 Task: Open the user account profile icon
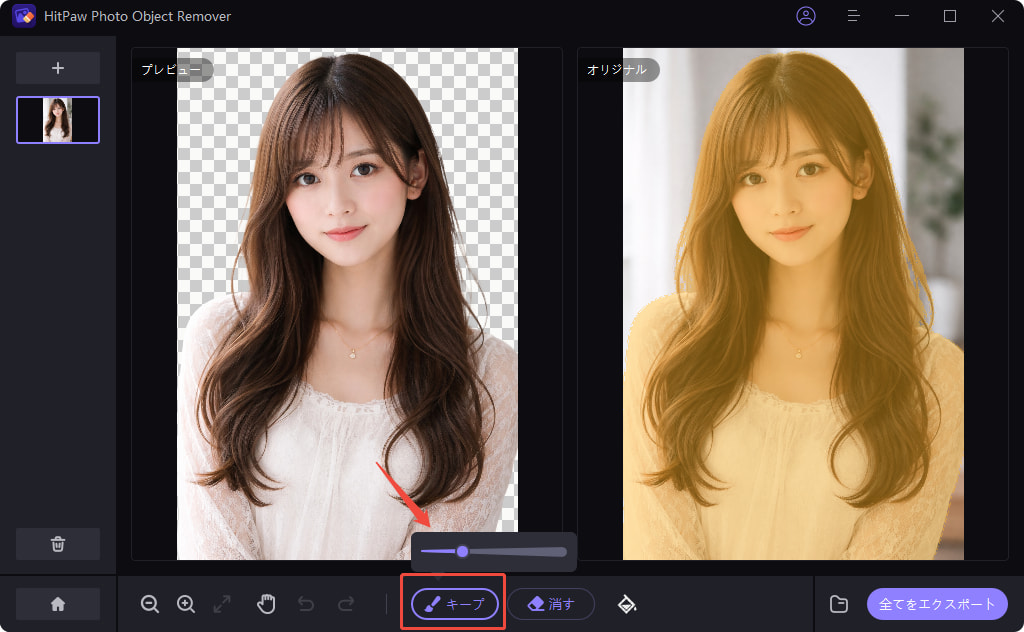pos(805,16)
